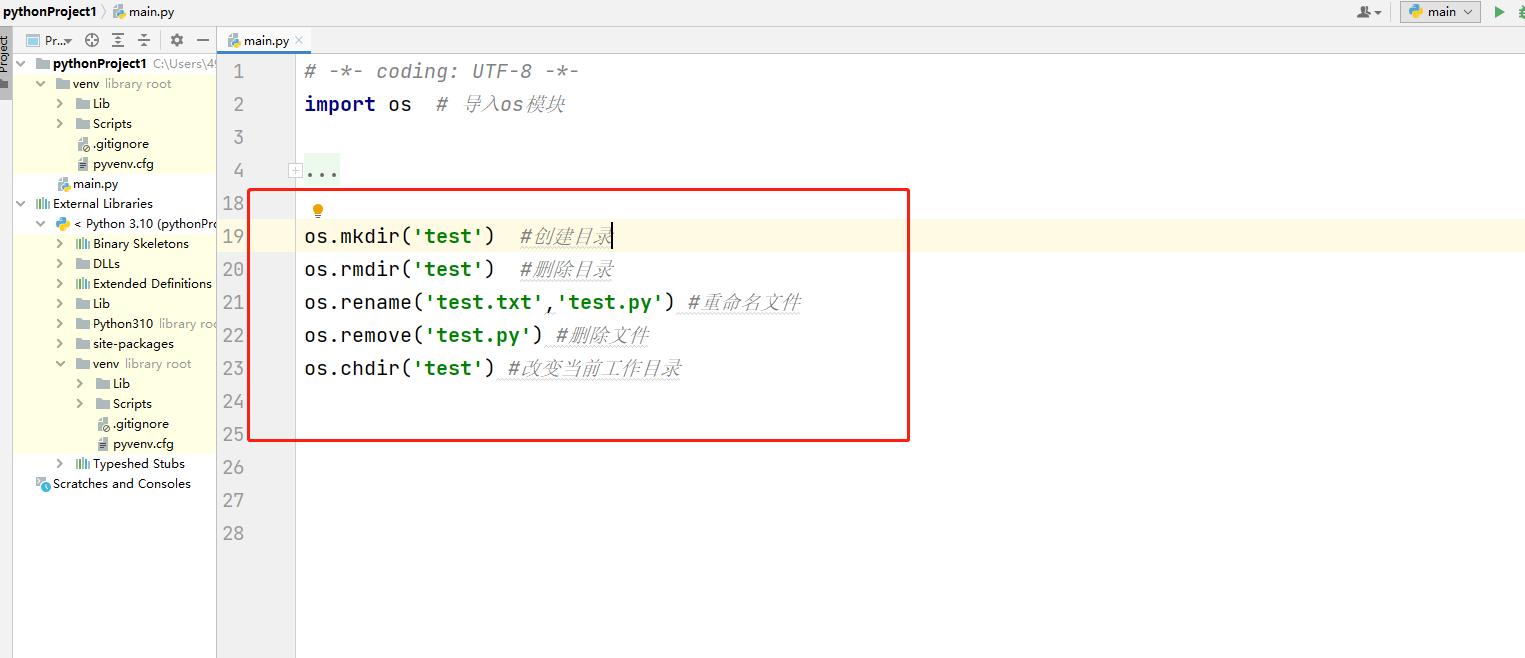Hide the Project panel with minus icon
The width and height of the screenshot is (1525, 658).
tap(203, 40)
